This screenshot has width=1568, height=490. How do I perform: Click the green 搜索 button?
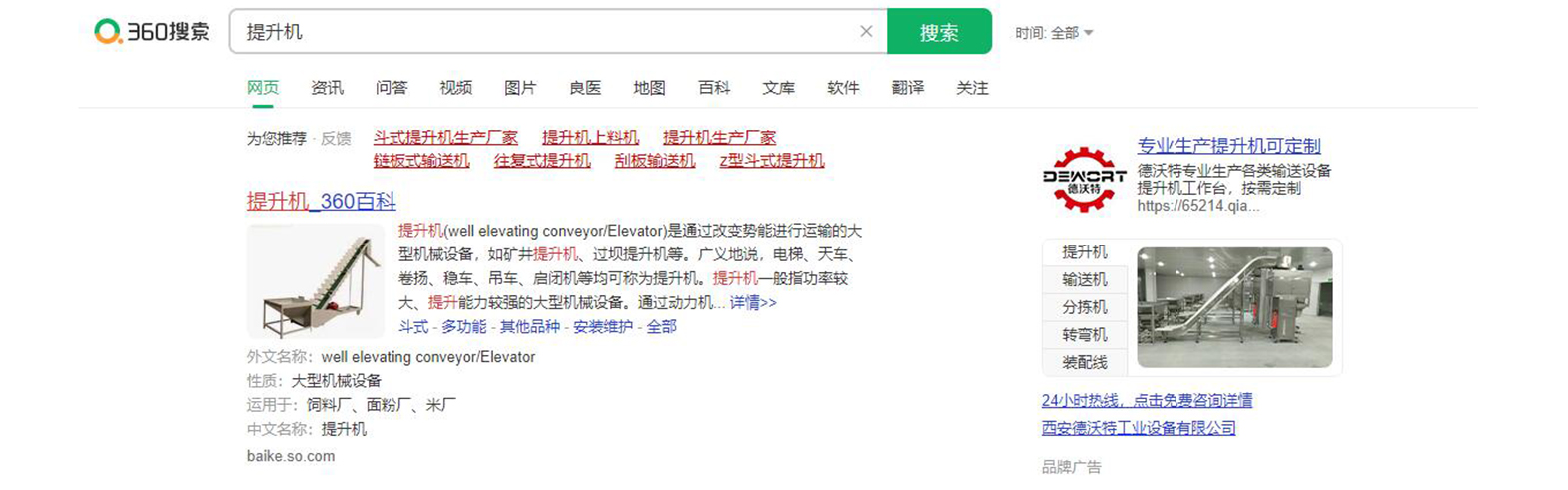tap(938, 32)
